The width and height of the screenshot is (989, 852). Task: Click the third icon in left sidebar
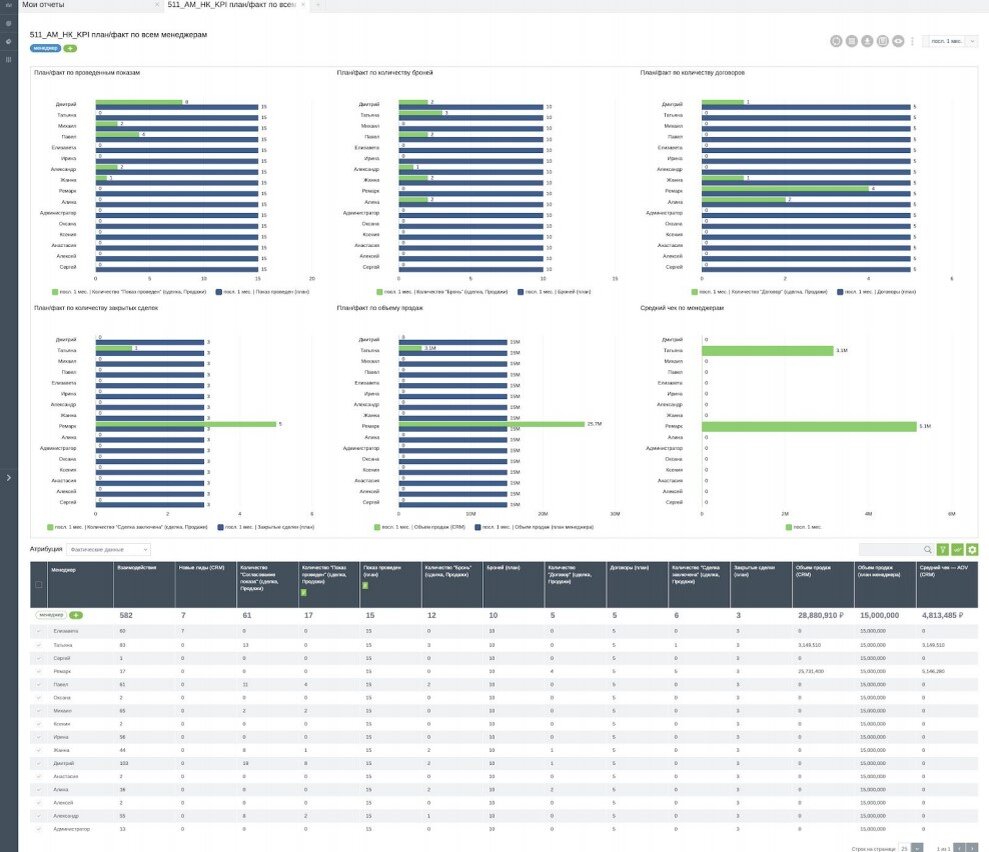(x=8, y=41)
